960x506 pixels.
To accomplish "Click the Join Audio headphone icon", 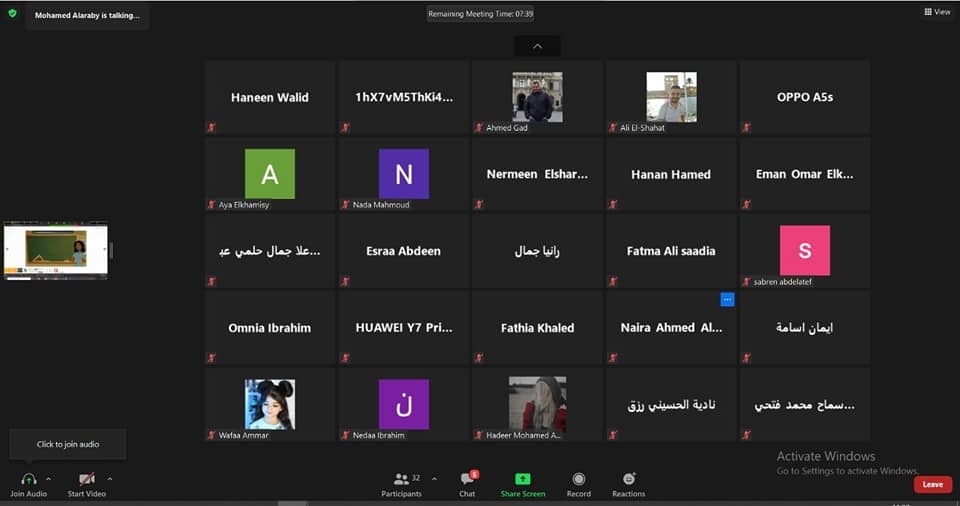I will click(28, 479).
